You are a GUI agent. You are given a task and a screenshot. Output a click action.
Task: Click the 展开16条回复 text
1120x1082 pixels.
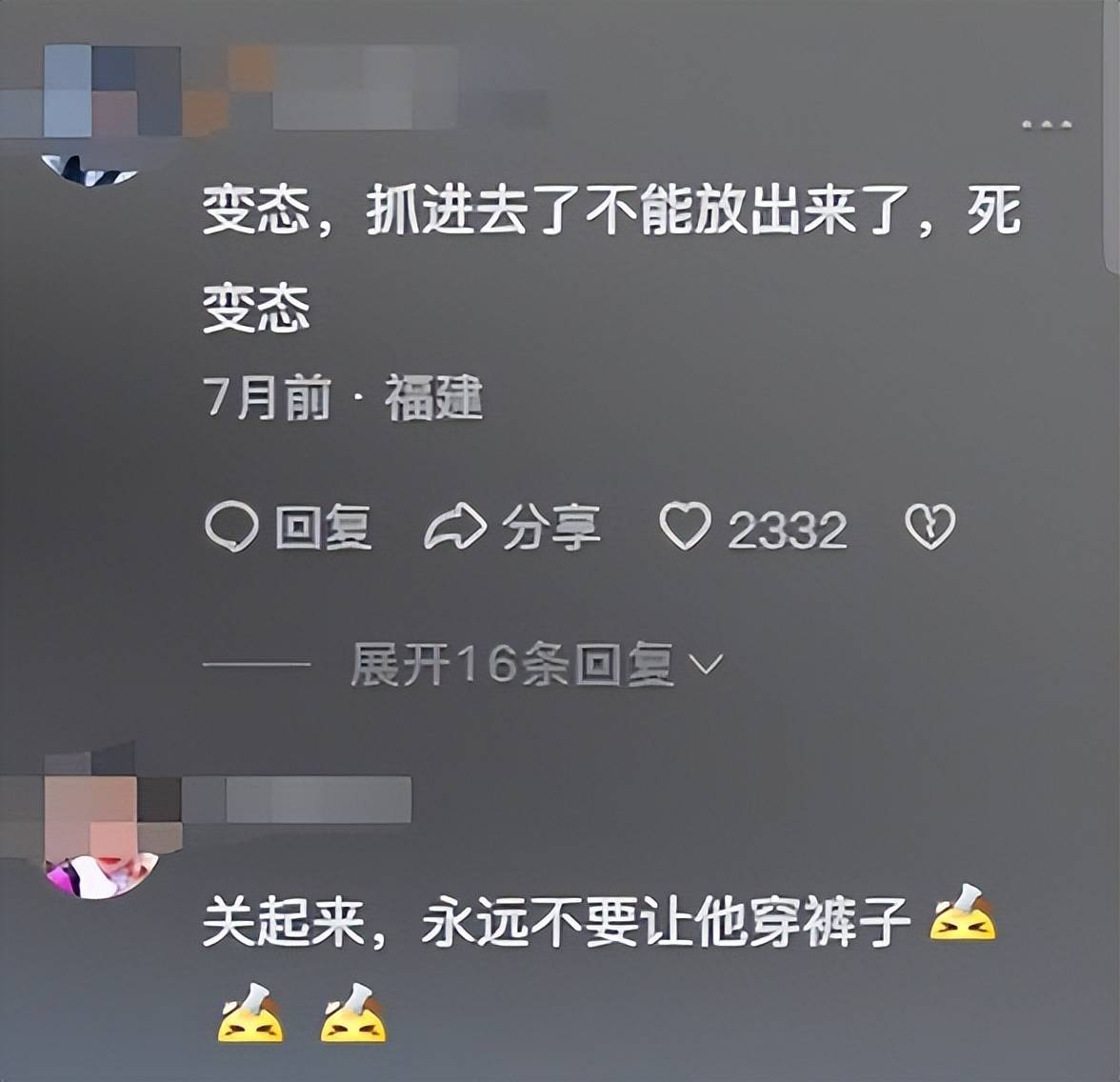(x=512, y=664)
